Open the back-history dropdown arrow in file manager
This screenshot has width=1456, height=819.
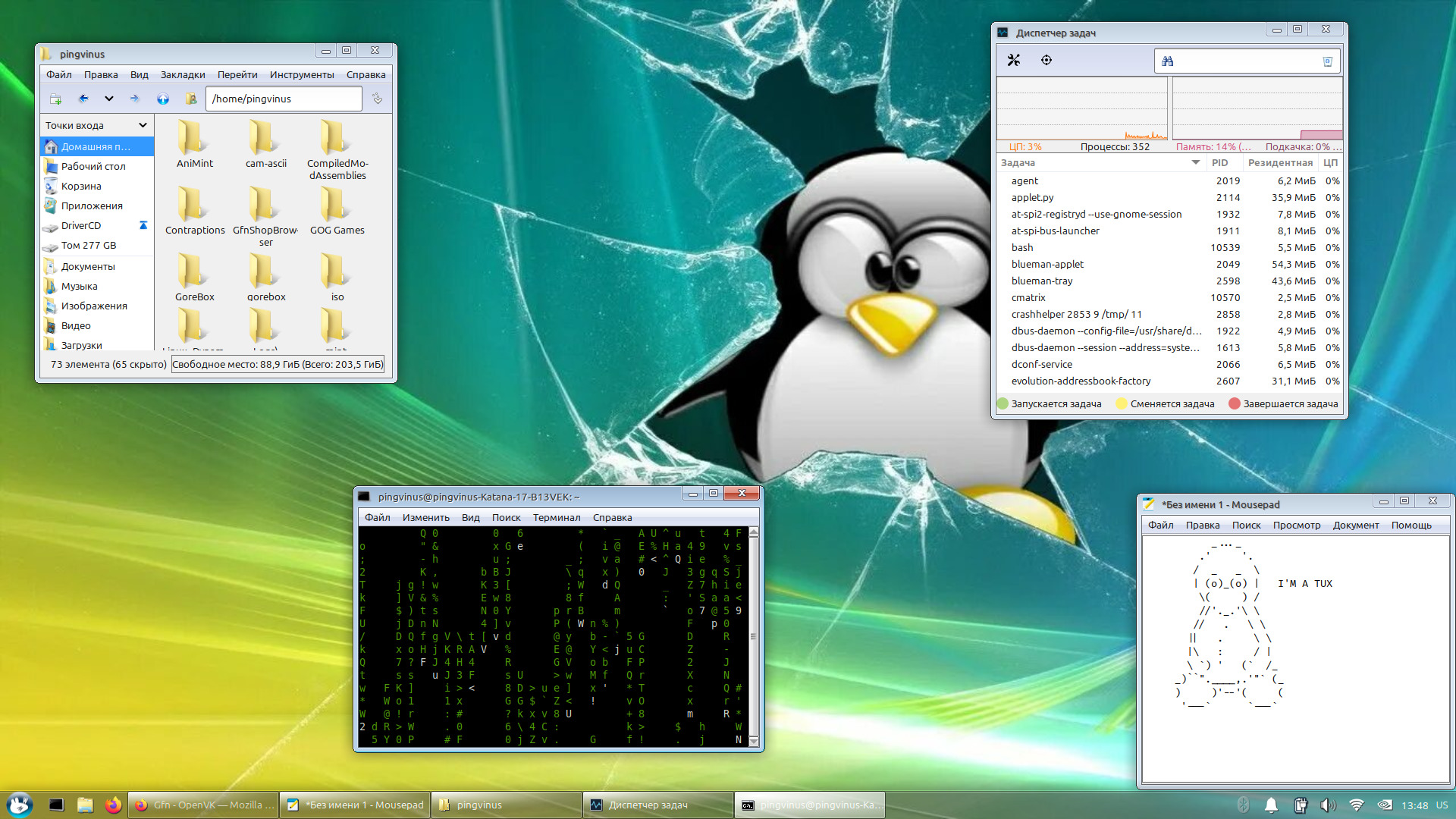click(109, 99)
